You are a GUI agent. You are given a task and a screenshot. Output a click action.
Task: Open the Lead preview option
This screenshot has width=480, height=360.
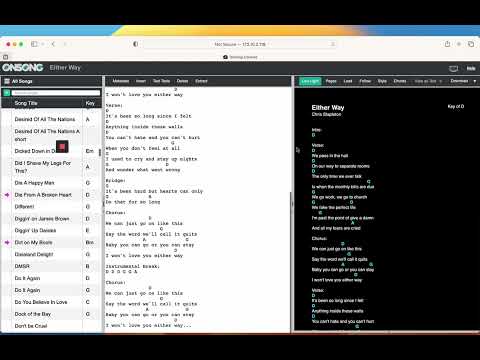pos(348,81)
